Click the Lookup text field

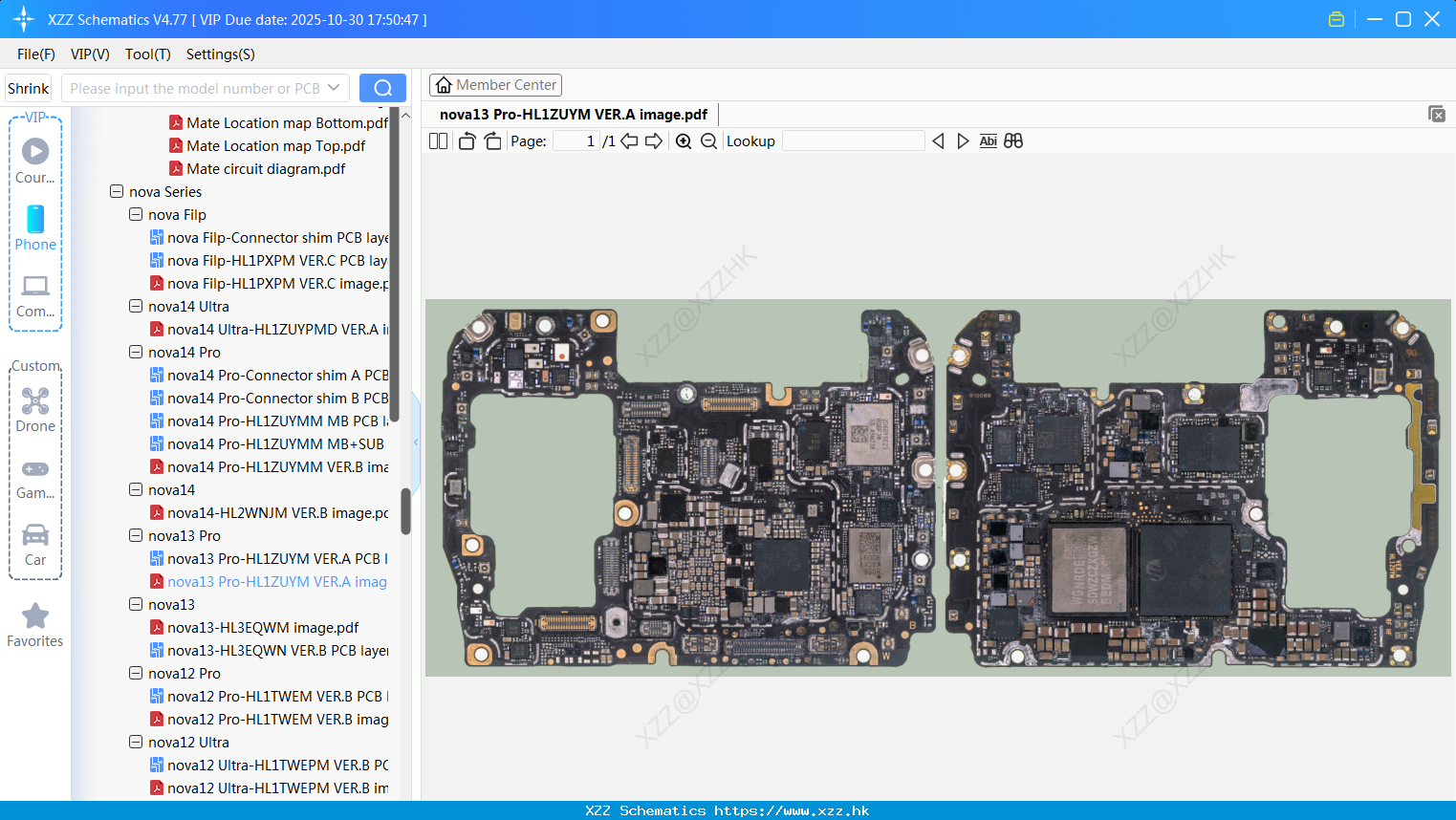click(854, 141)
